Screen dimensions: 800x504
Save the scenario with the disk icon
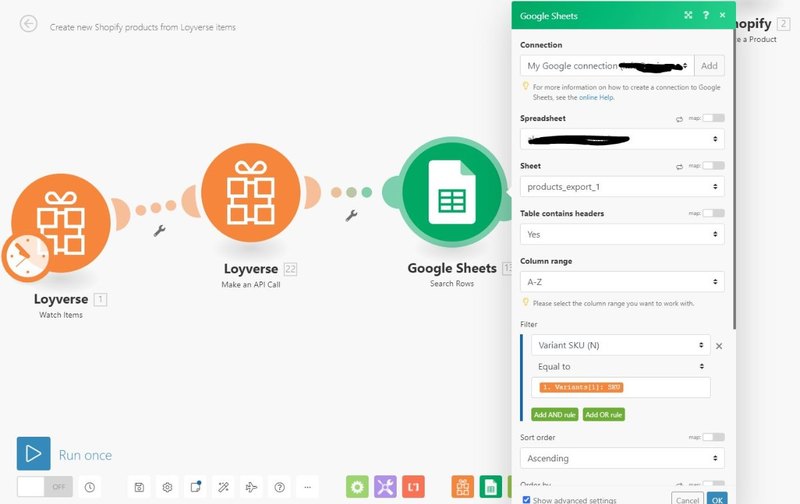(x=139, y=487)
